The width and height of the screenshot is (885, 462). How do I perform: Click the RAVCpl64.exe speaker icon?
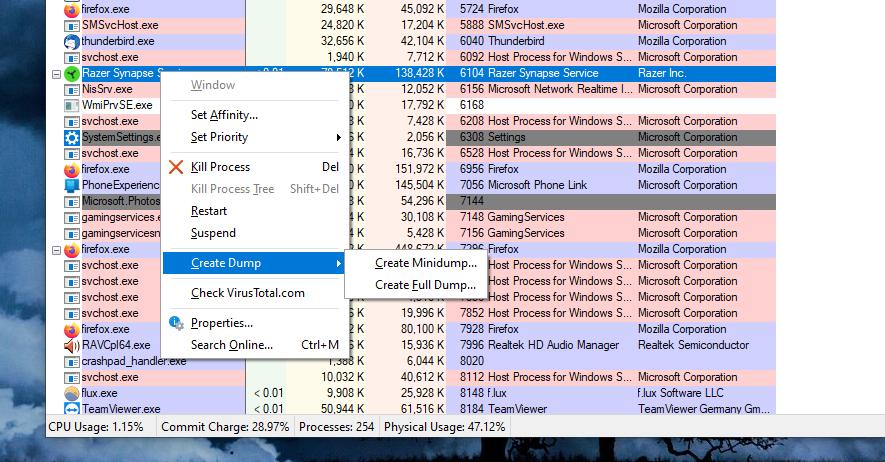72,345
